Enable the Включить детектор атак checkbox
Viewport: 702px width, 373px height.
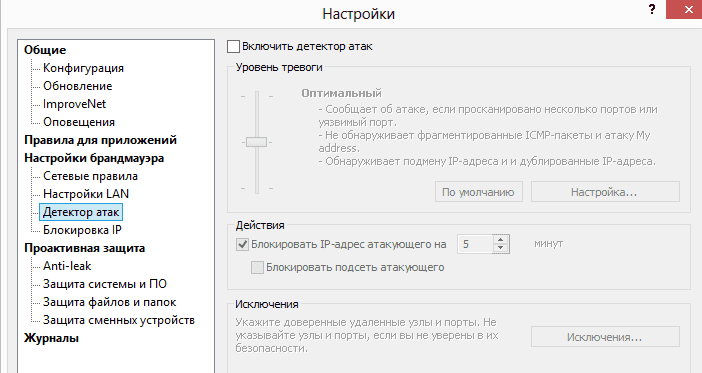(x=233, y=47)
